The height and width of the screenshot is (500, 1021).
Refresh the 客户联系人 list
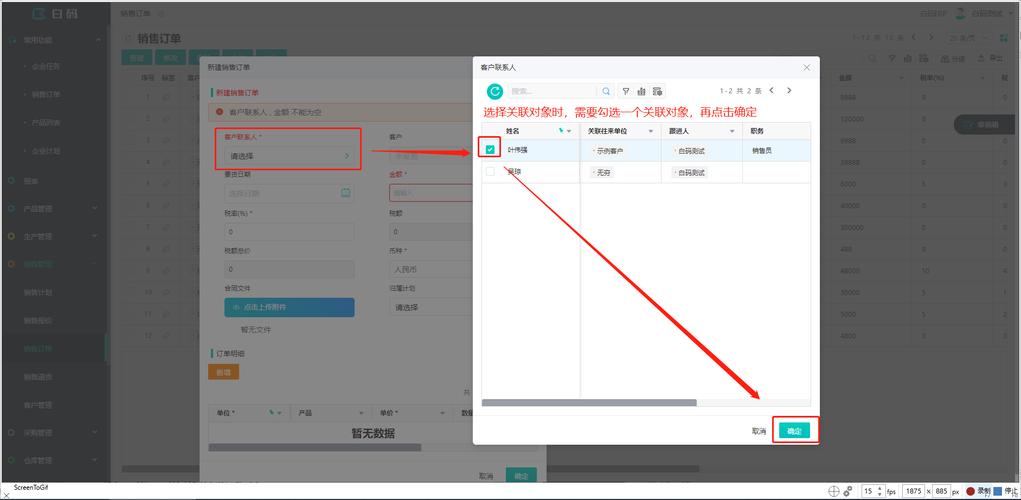[495, 91]
